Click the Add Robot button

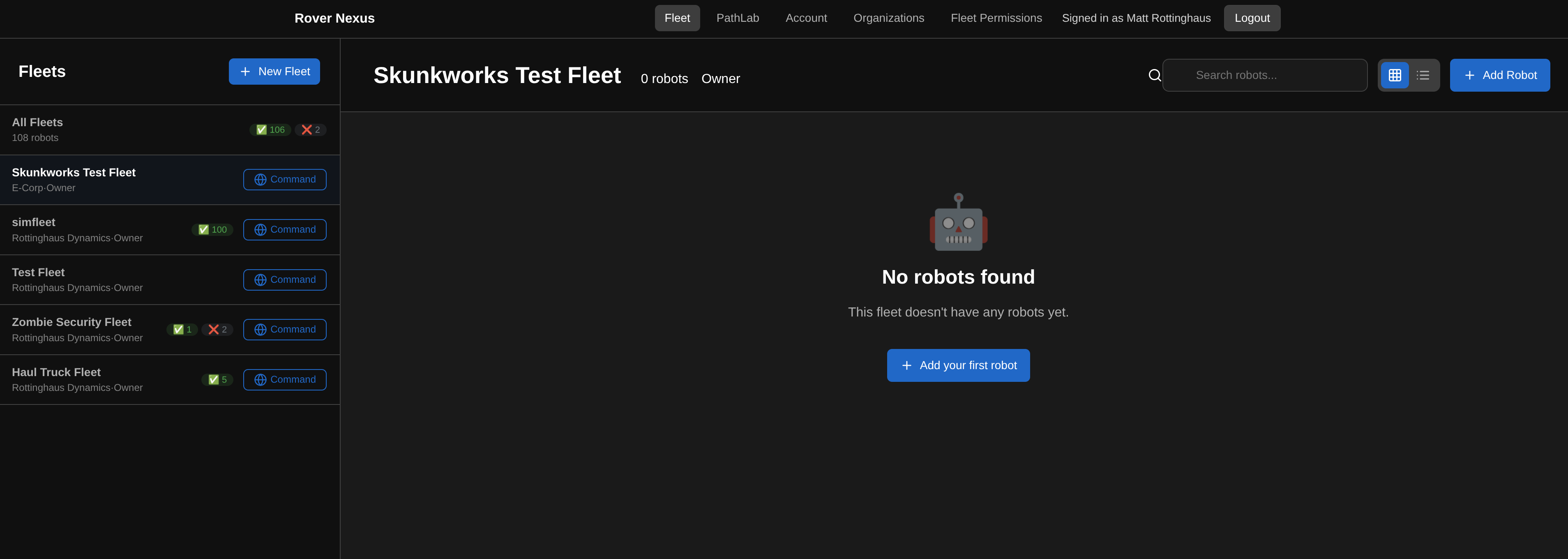(x=1500, y=75)
